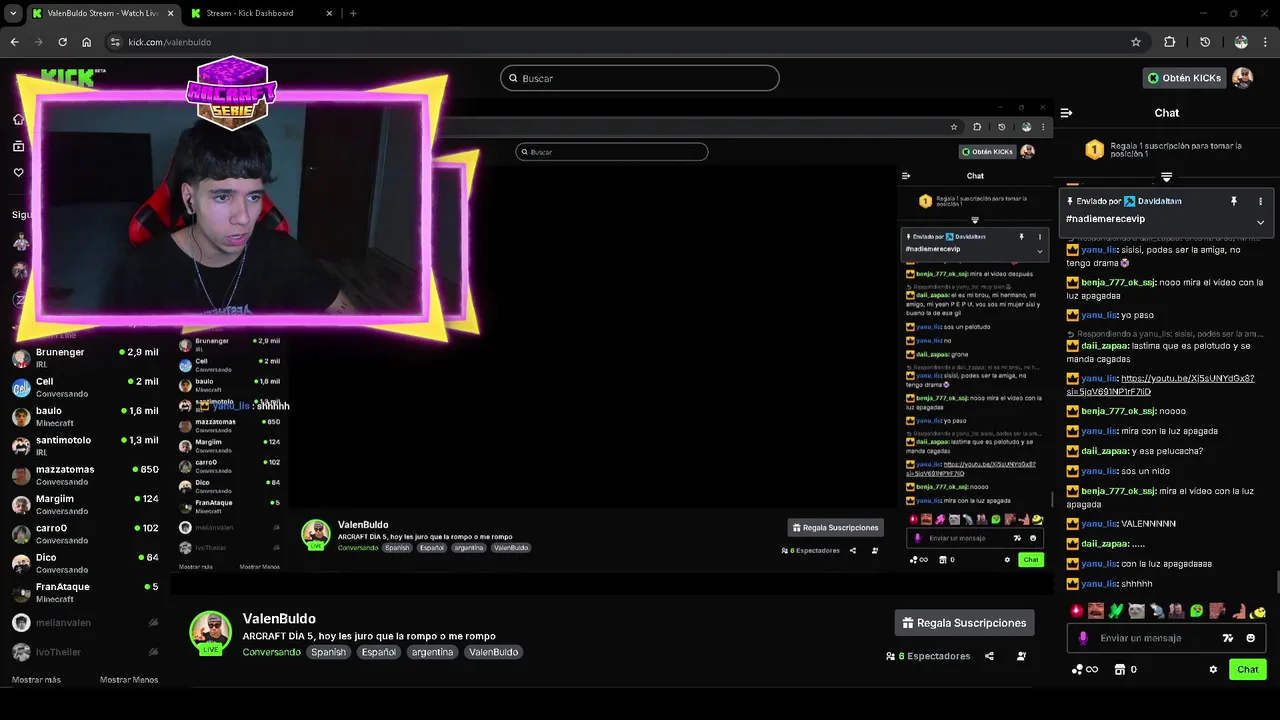Viewport: 1280px width, 720px height.
Task: Go back to the previous page
Action: [14, 42]
